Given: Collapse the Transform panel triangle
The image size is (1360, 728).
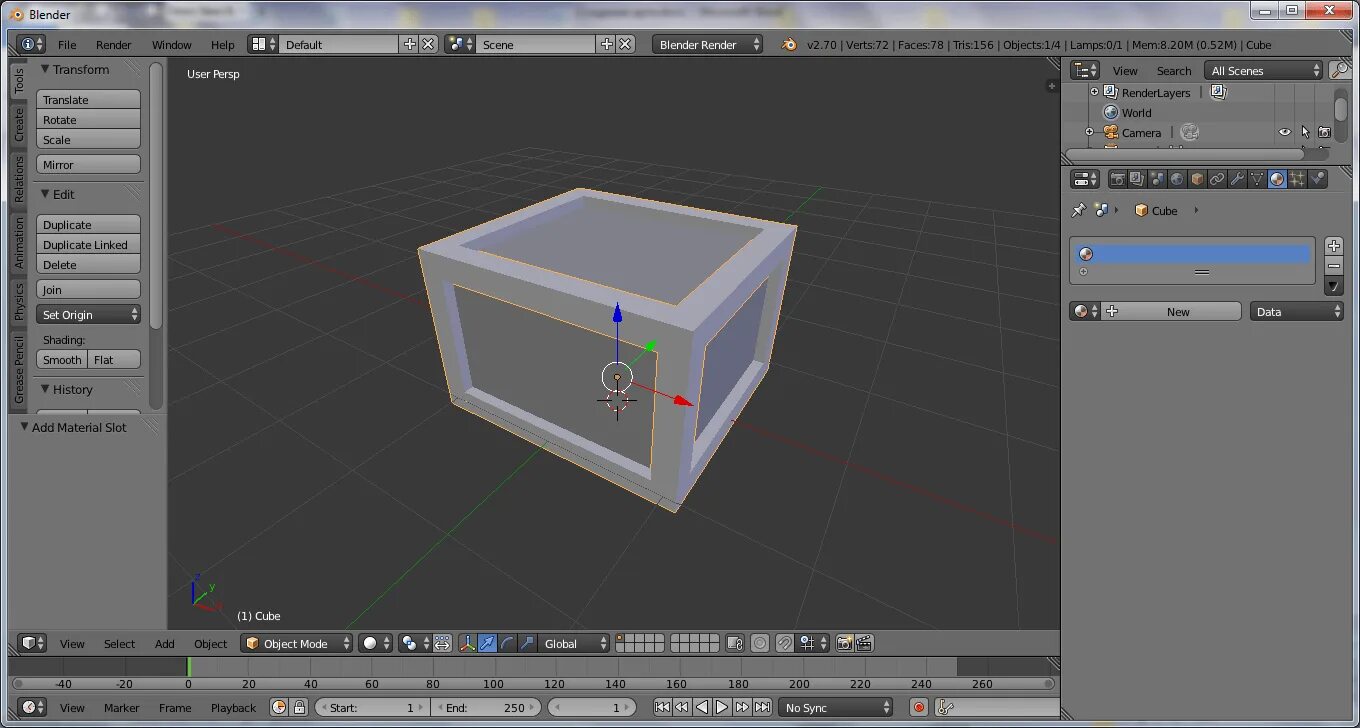Looking at the screenshot, I should tap(44, 69).
